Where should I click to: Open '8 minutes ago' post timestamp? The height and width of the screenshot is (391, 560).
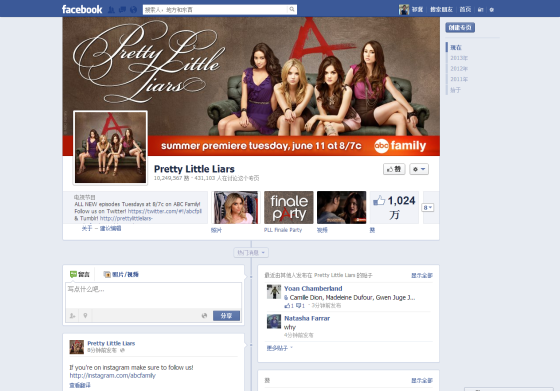(102, 351)
